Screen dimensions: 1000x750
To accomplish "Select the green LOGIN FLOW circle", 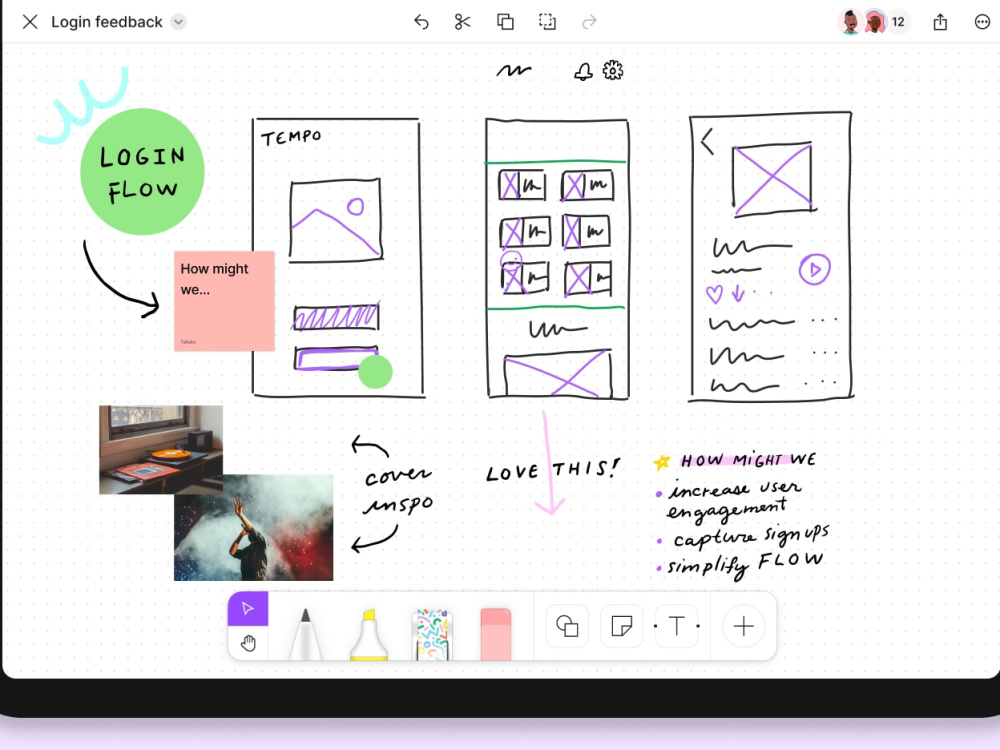I will (x=142, y=172).
